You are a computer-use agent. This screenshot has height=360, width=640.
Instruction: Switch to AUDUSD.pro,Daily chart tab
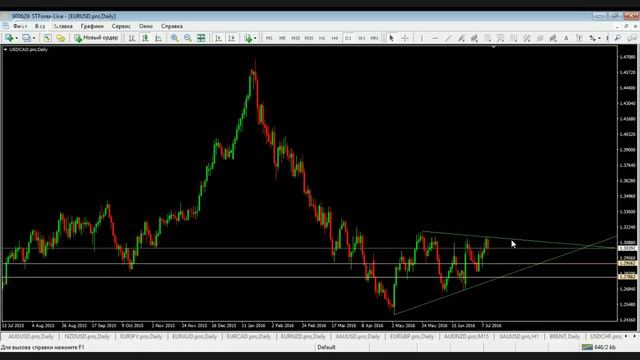[31, 336]
